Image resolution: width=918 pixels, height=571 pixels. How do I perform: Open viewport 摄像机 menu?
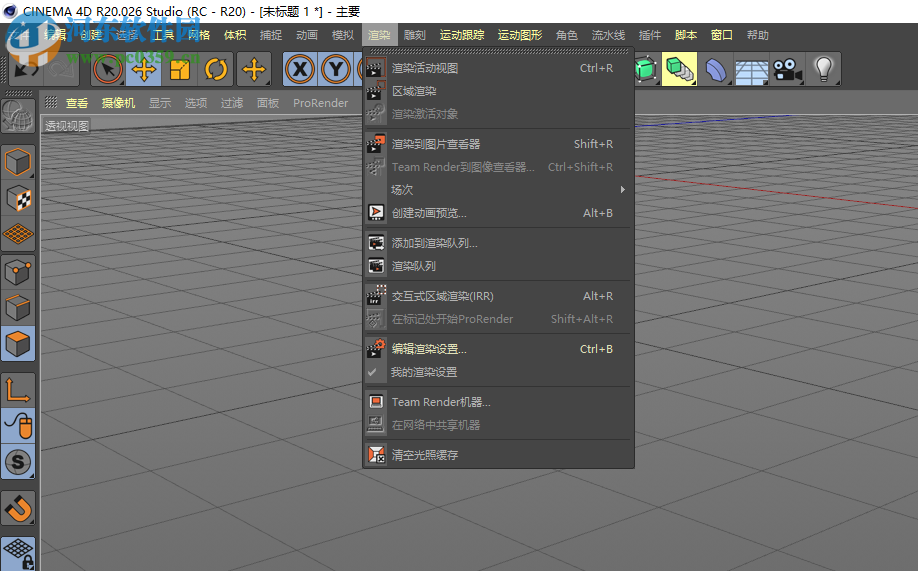point(118,103)
